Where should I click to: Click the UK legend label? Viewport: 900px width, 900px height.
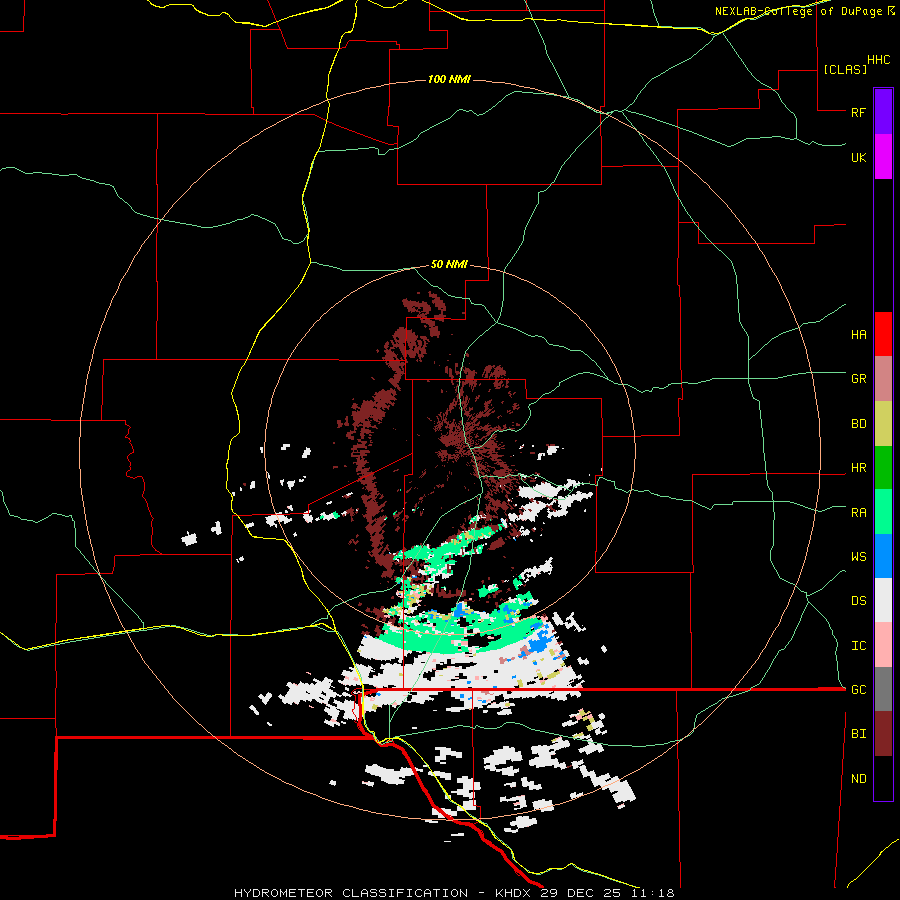(x=858, y=157)
